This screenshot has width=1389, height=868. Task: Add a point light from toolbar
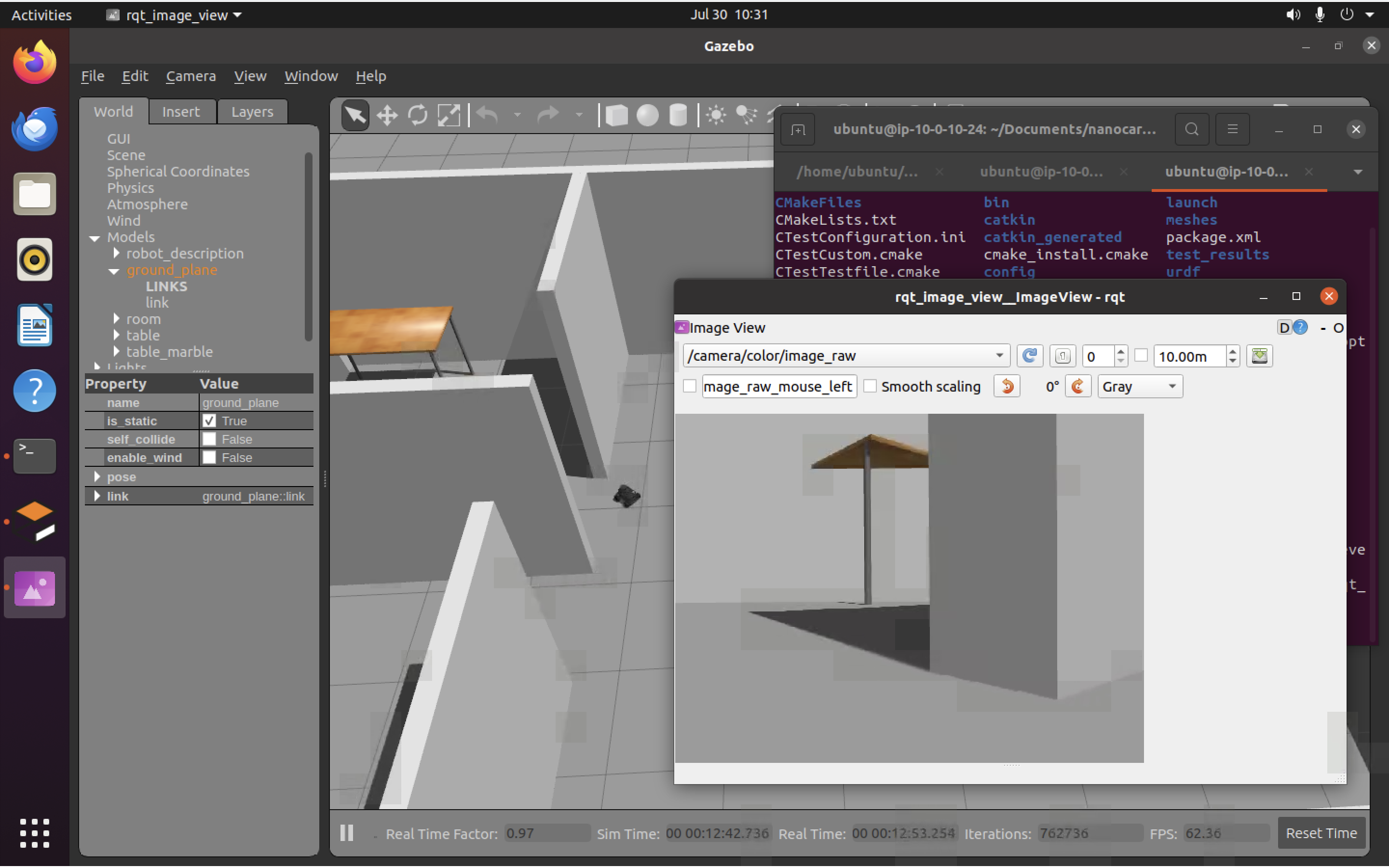716,115
